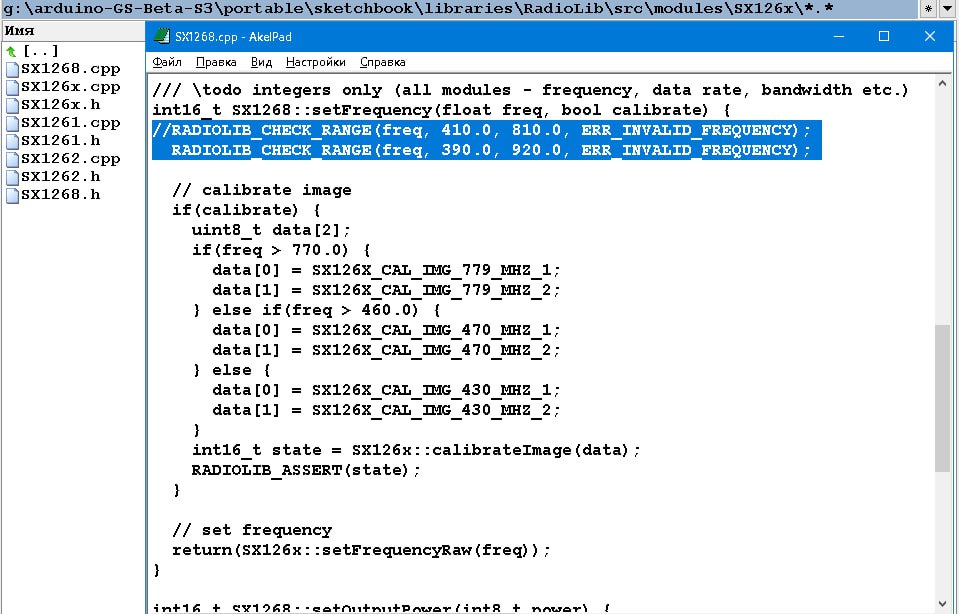Expand the directory history dropdown arrow
This screenshot has width=959, height=614.
948,9
